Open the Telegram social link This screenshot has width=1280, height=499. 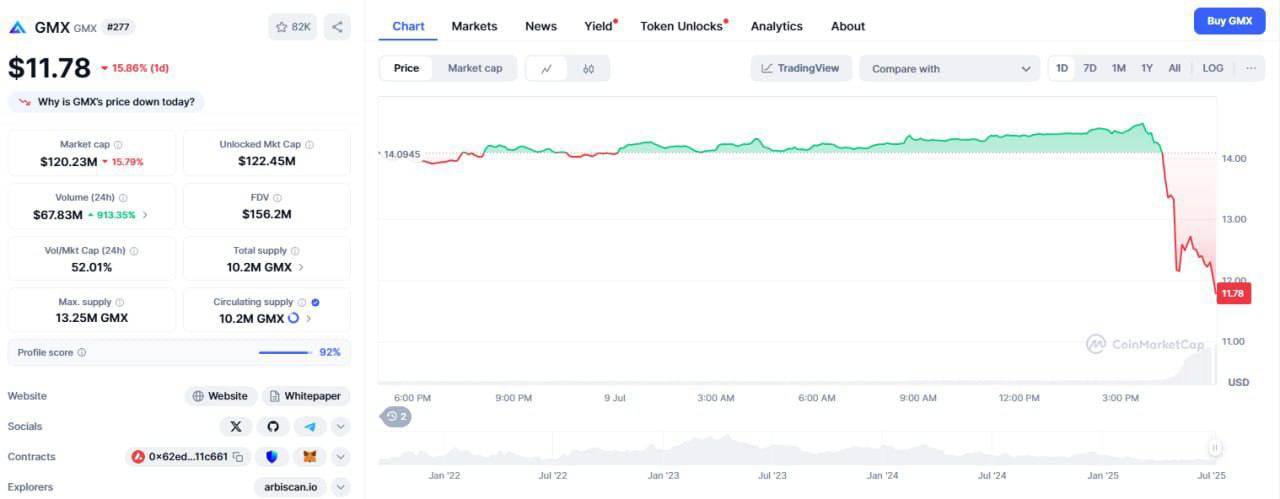pyautogui.click(x=310, y=426)
